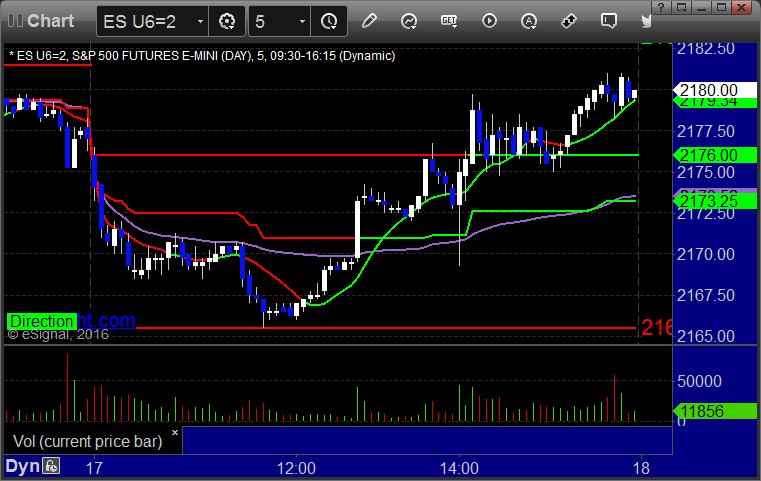
Task: Select the pencil drawing tools icon
Action: pos(369,21)
